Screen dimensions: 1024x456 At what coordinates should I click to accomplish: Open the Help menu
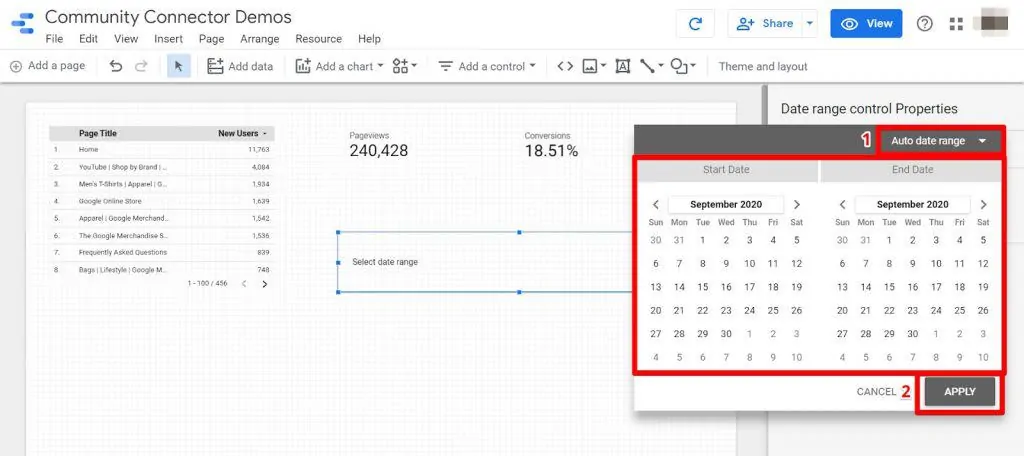pyautogui.click(x=369, y=39)
